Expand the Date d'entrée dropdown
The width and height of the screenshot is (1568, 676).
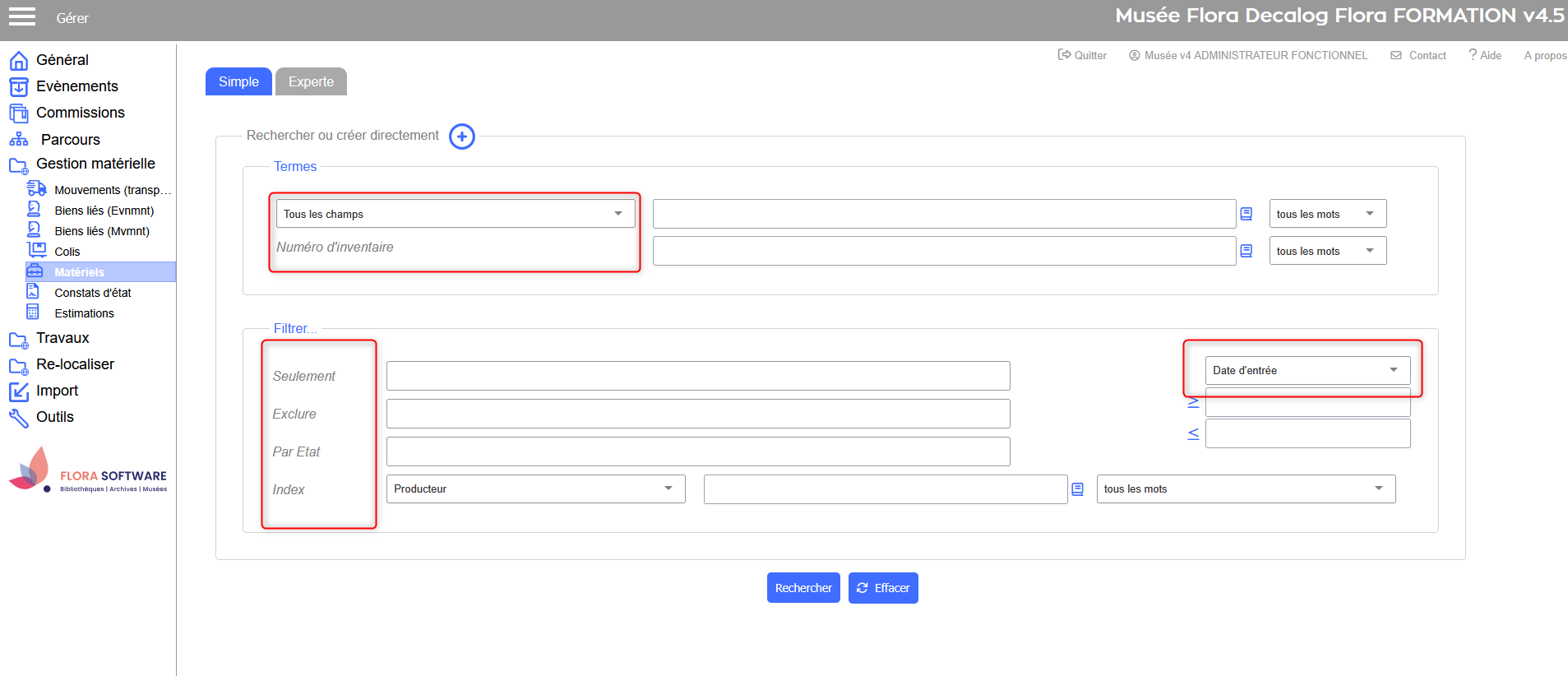[1307, 370]
